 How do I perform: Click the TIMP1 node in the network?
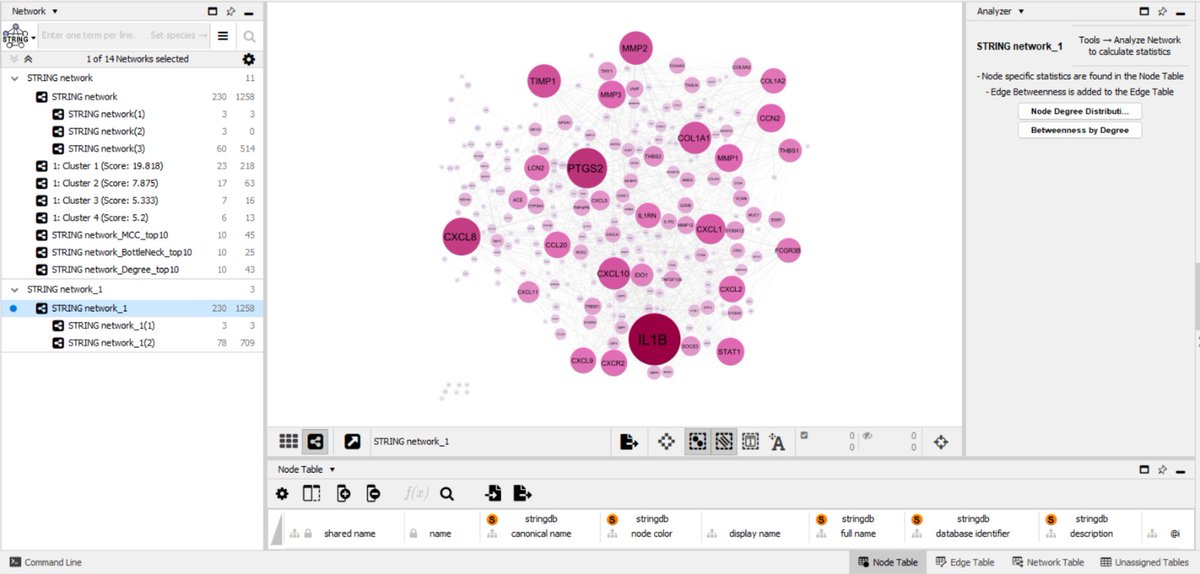[x=544, y=81]
